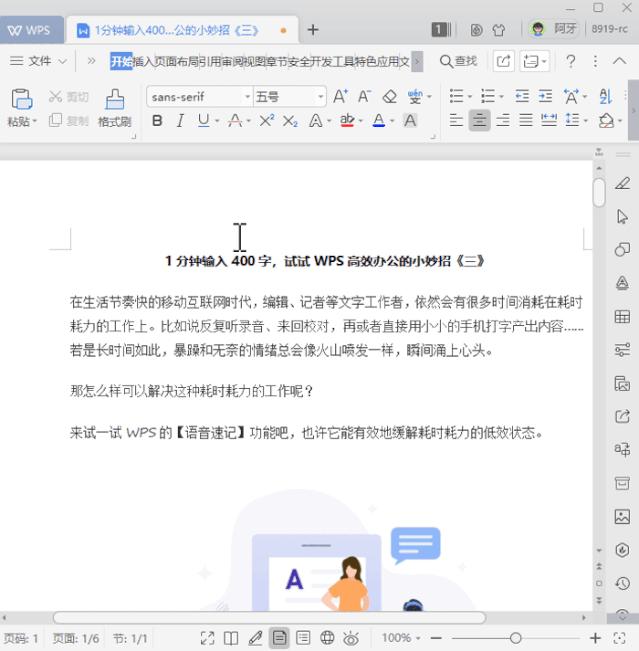Screen dimensions: 639x651
Task: Align text right
Action: (503, 121)
